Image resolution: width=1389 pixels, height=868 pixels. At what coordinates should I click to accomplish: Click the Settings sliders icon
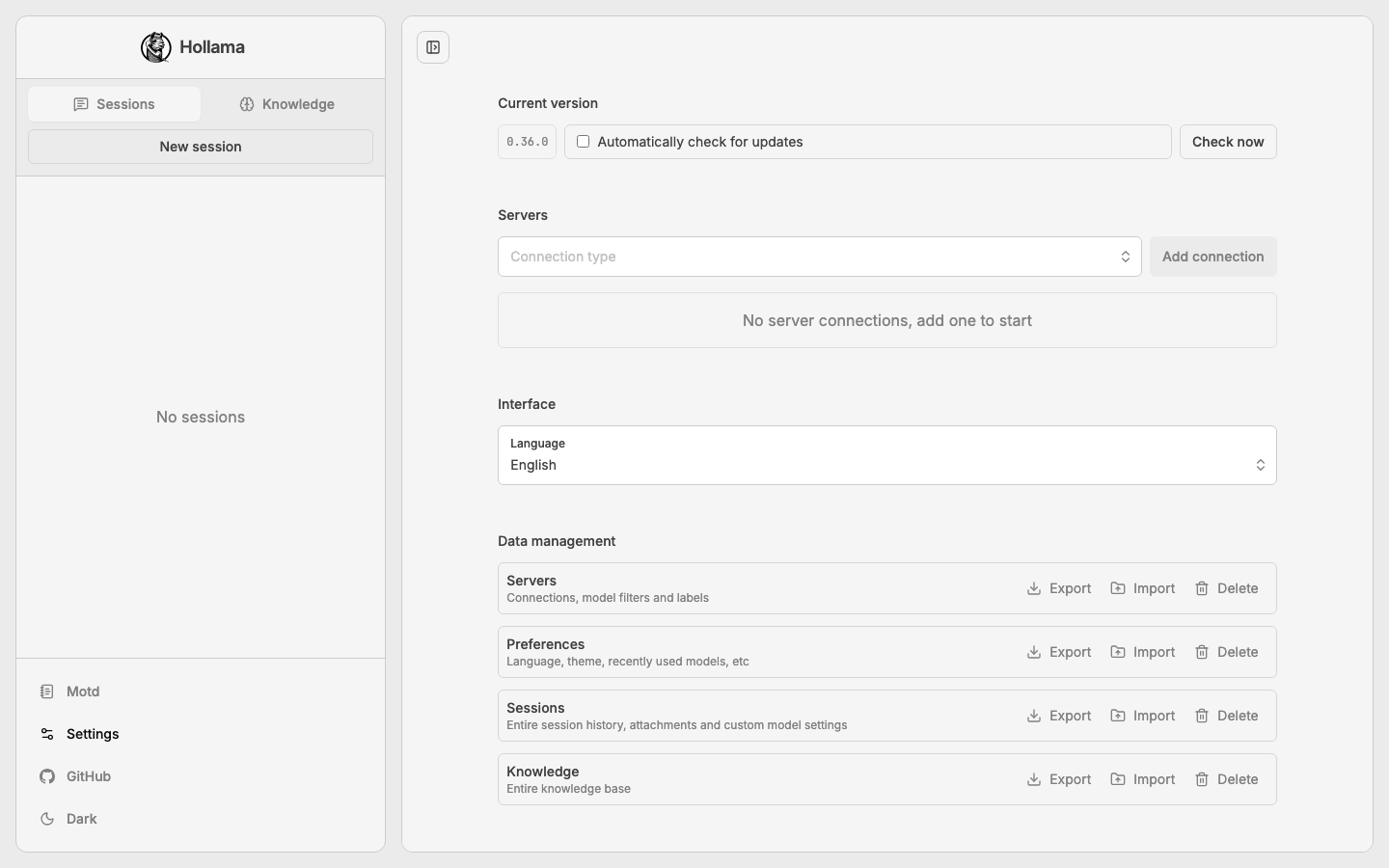(x=47, y=734)
